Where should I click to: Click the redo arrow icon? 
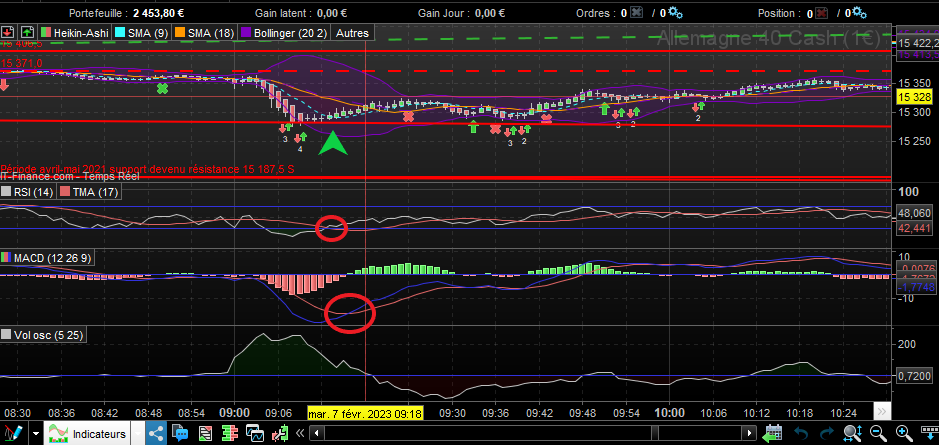pyautogui.click(x=826, y=433)
